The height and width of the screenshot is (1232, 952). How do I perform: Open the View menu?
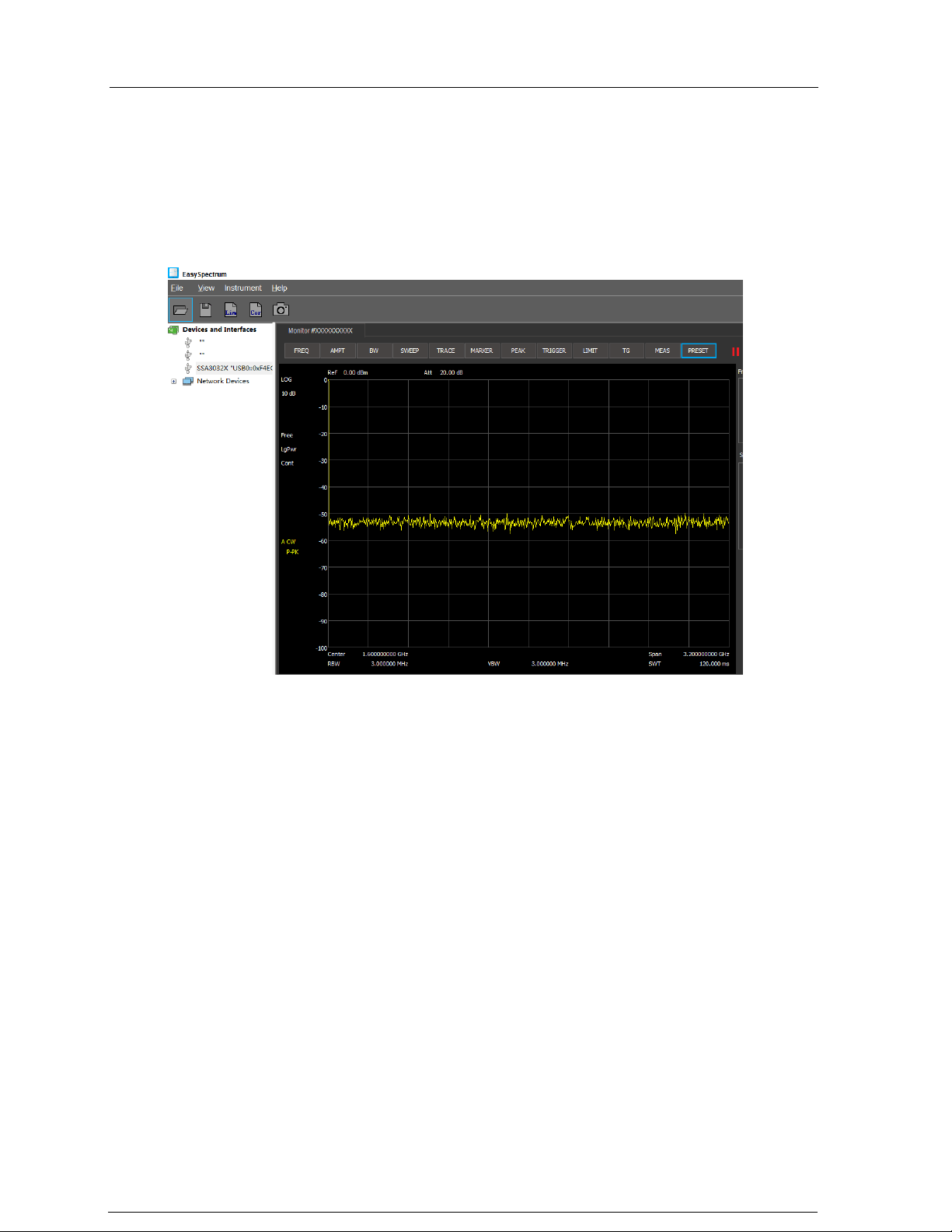[x=206, y=288]
